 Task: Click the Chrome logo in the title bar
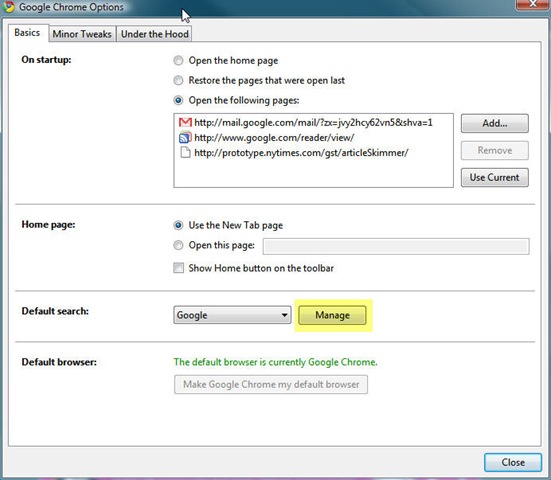click(9, 7)
